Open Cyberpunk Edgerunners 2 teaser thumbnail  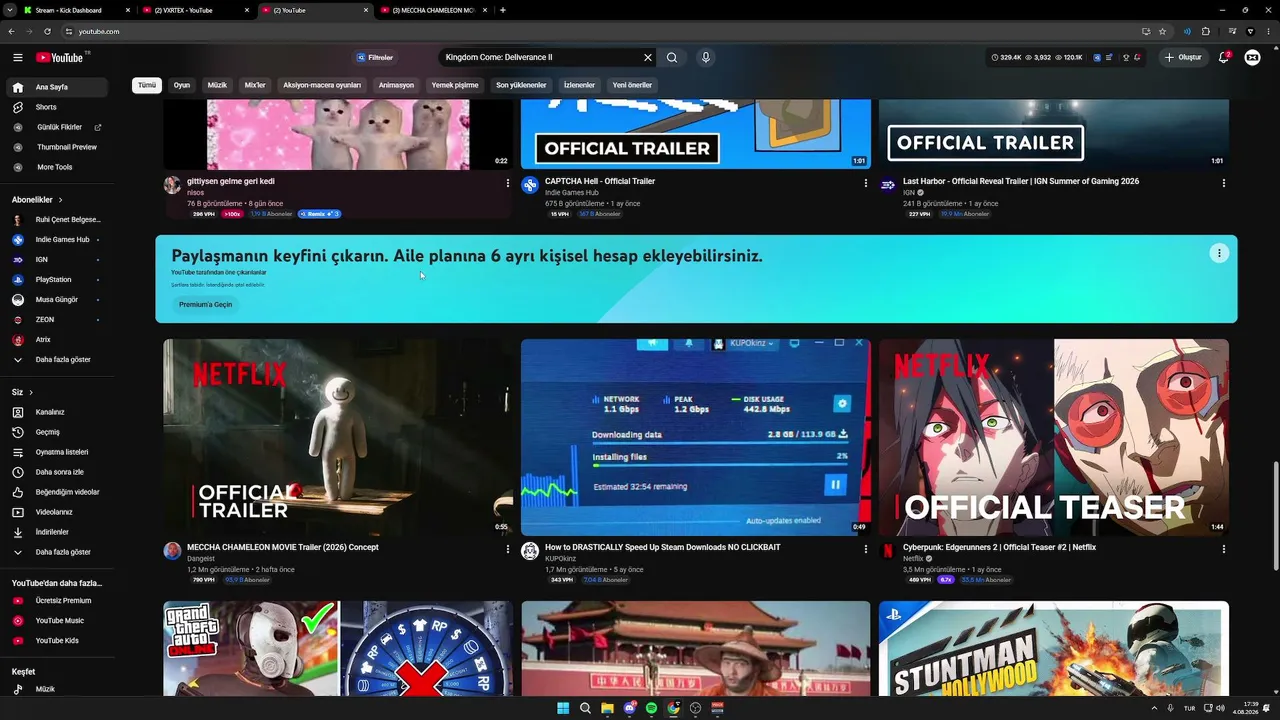coord(1054,437)
